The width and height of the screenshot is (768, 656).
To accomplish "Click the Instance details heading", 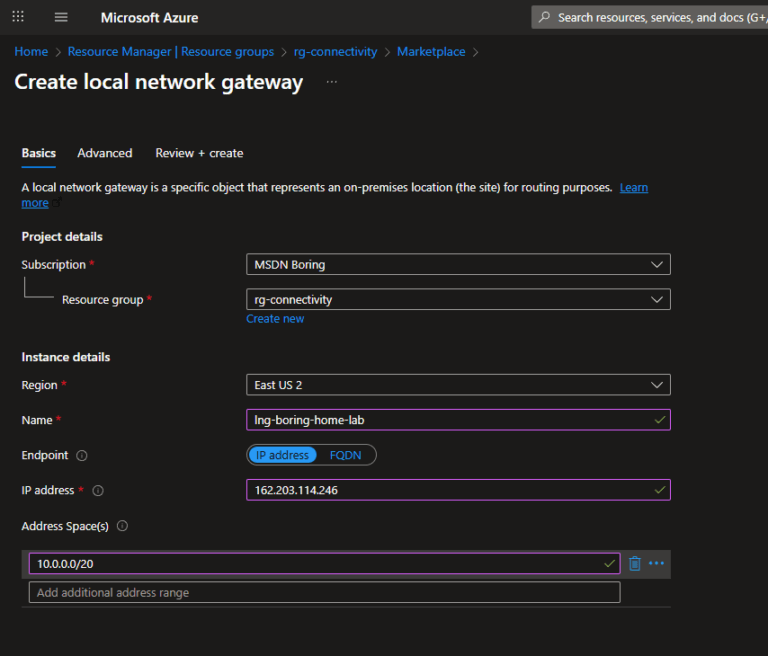I will click(x=66, y=357).
